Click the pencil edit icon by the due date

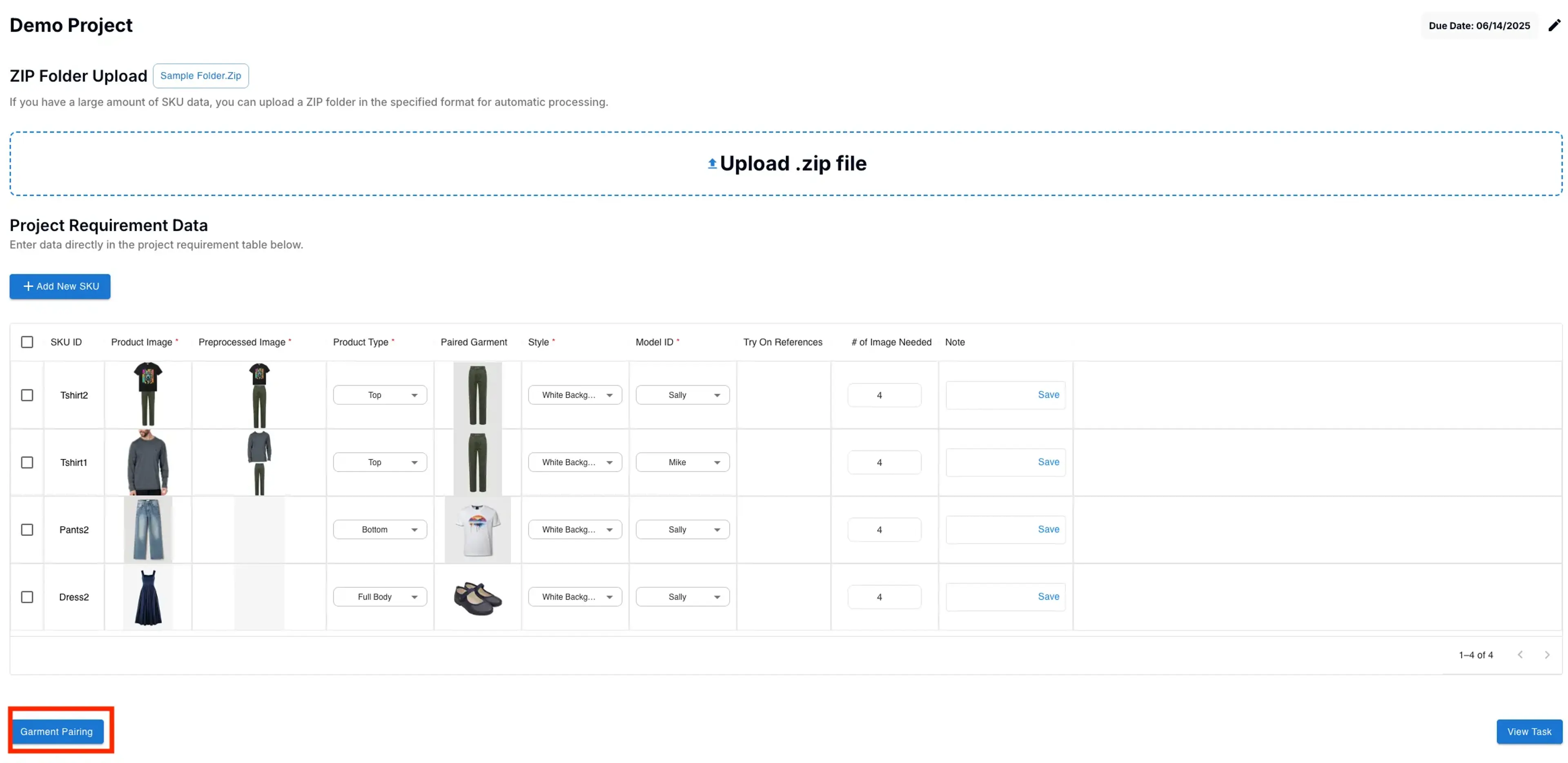pos(1554,25)
